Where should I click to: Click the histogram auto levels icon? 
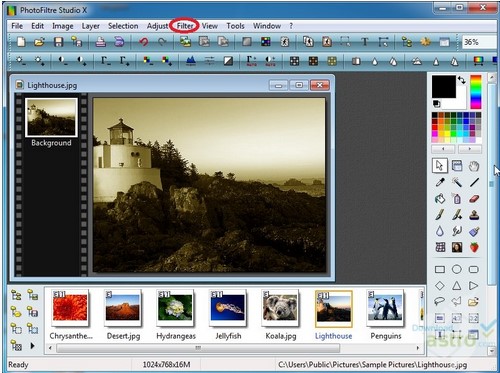point(191,61)
